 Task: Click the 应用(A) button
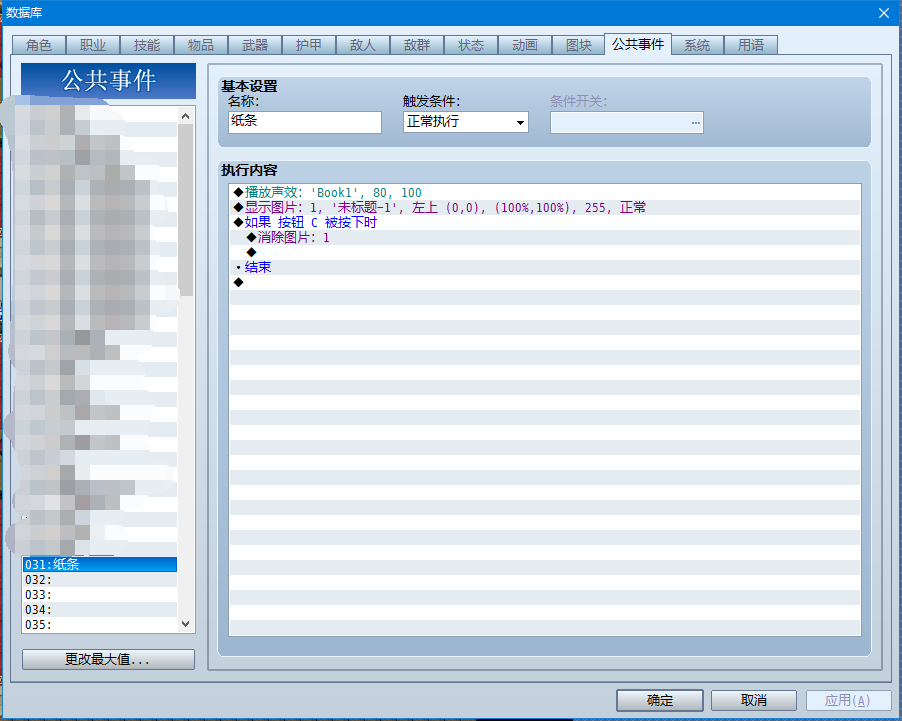(848, 700)
